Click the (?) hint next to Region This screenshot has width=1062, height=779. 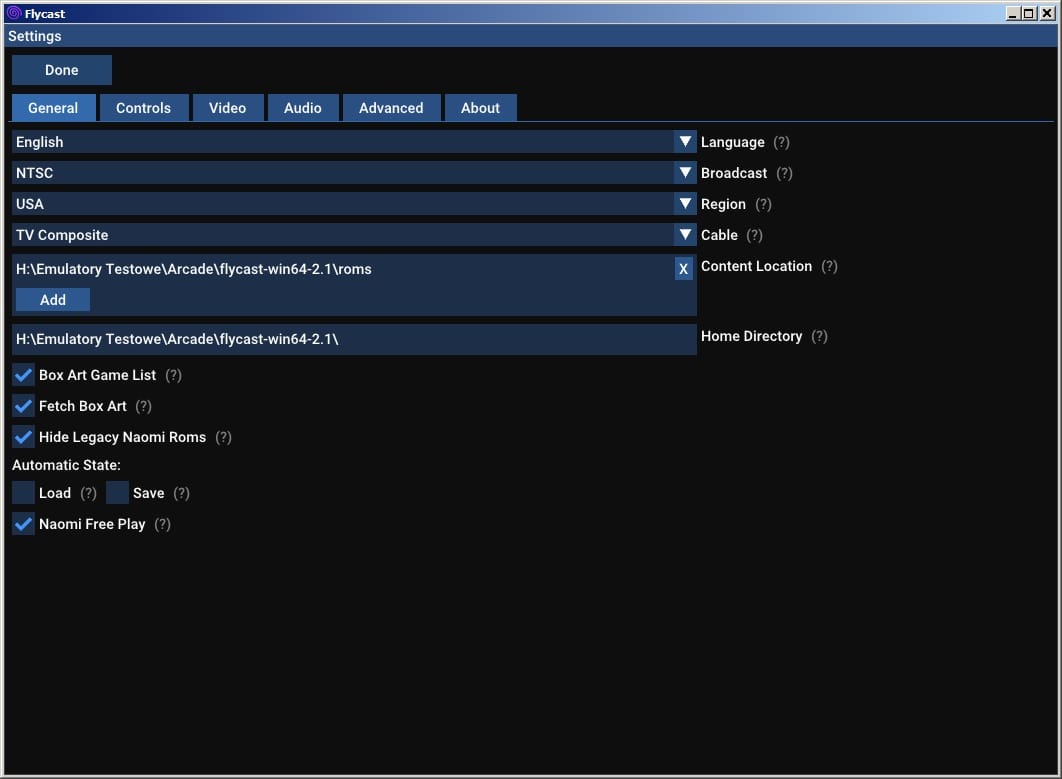pyautogui.click(x=763, y=205)
